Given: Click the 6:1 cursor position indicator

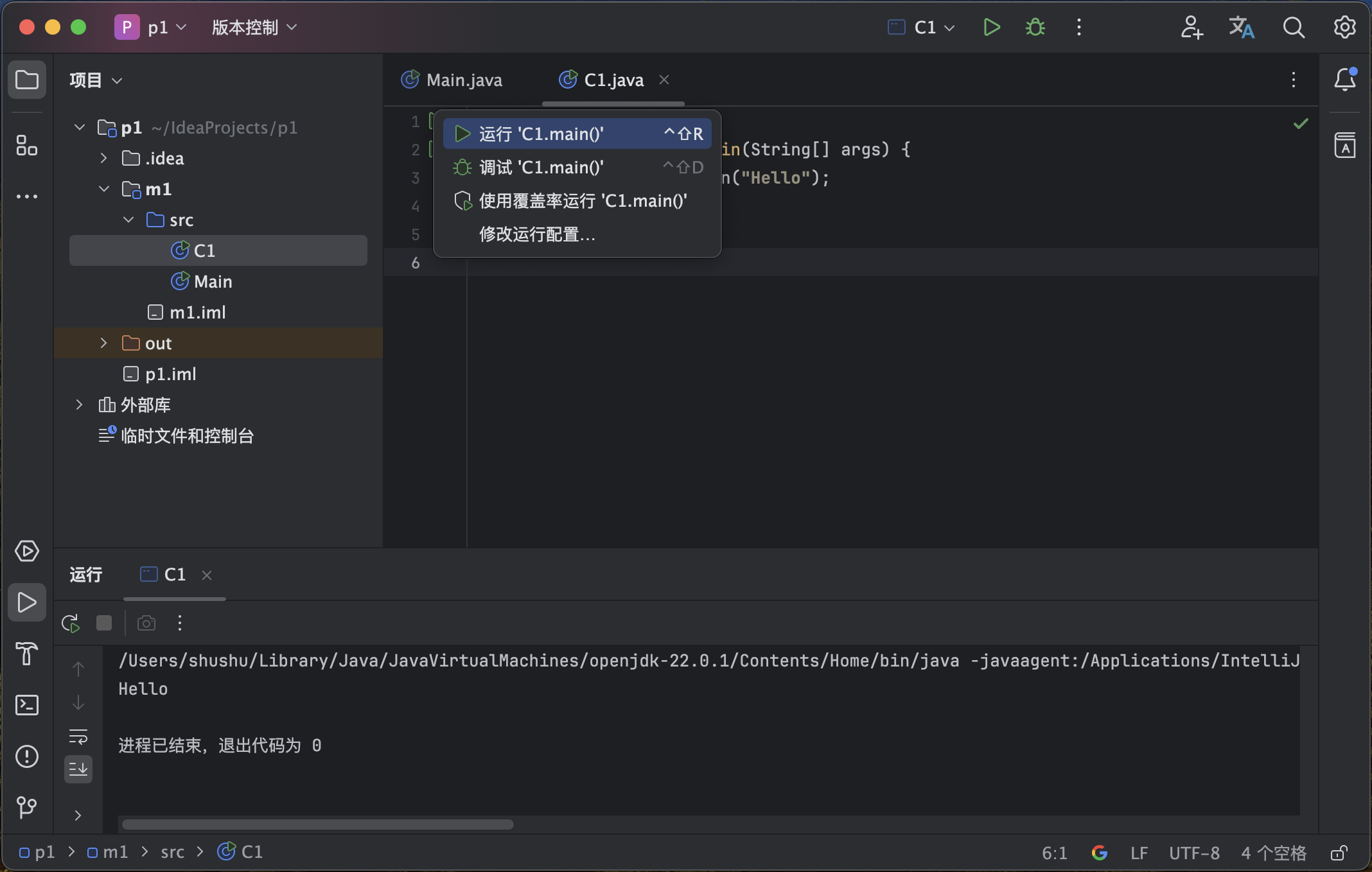Looking at the screenshot, I should tap(1055, 853).
